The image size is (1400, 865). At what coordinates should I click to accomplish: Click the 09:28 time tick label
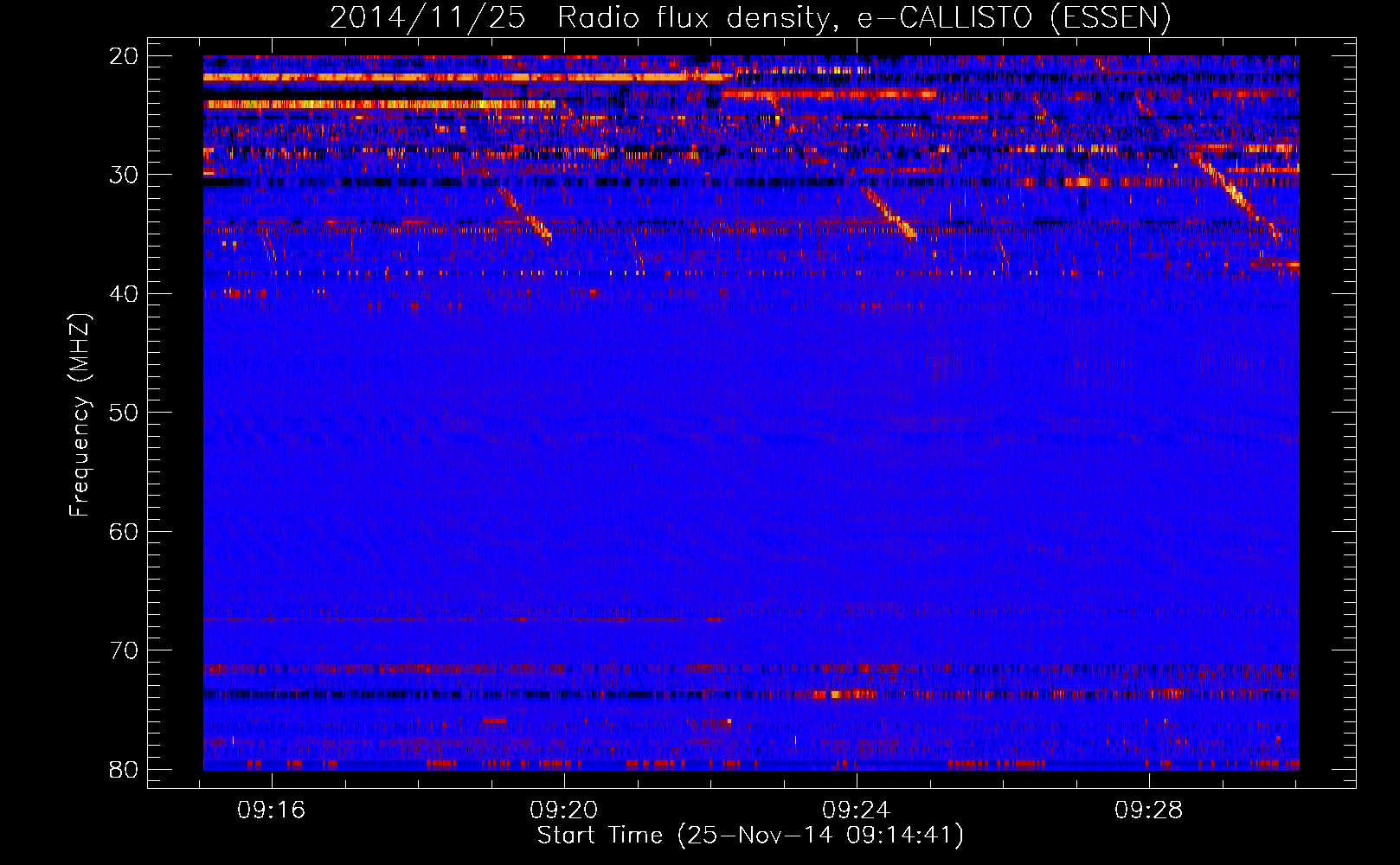(1149, 811)
